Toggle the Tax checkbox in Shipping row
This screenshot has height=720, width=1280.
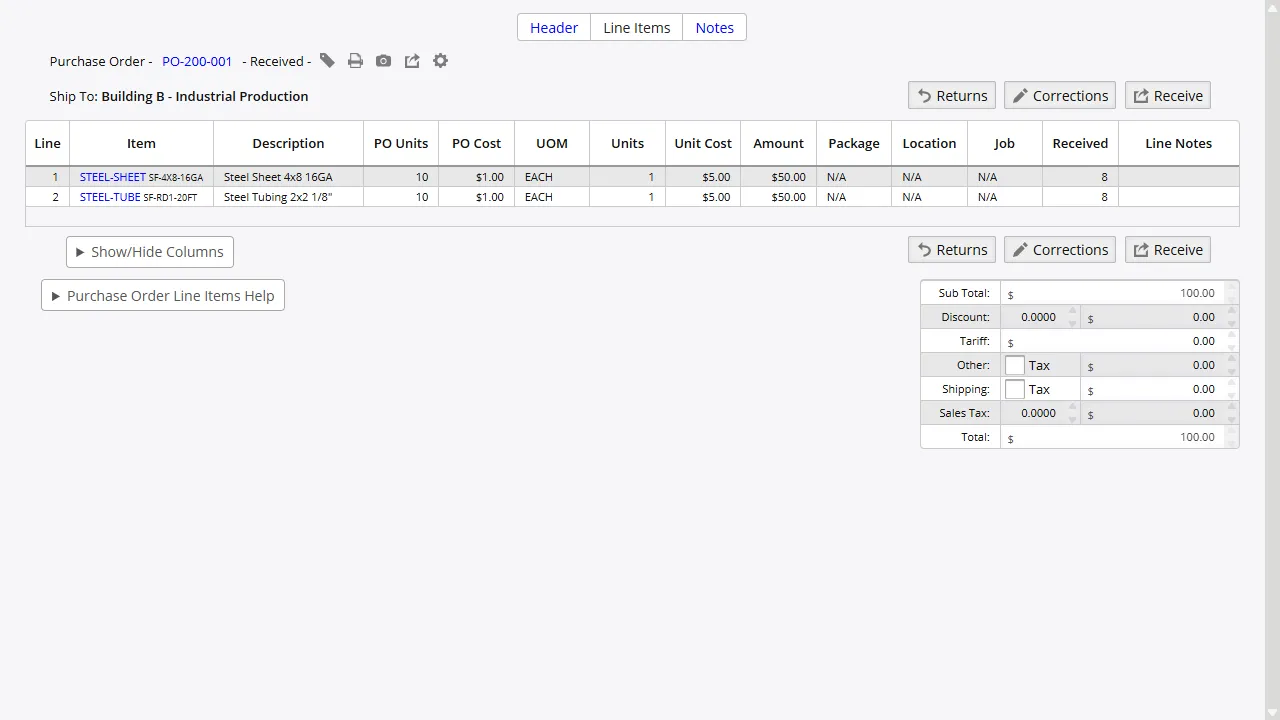pos(1015,389)
